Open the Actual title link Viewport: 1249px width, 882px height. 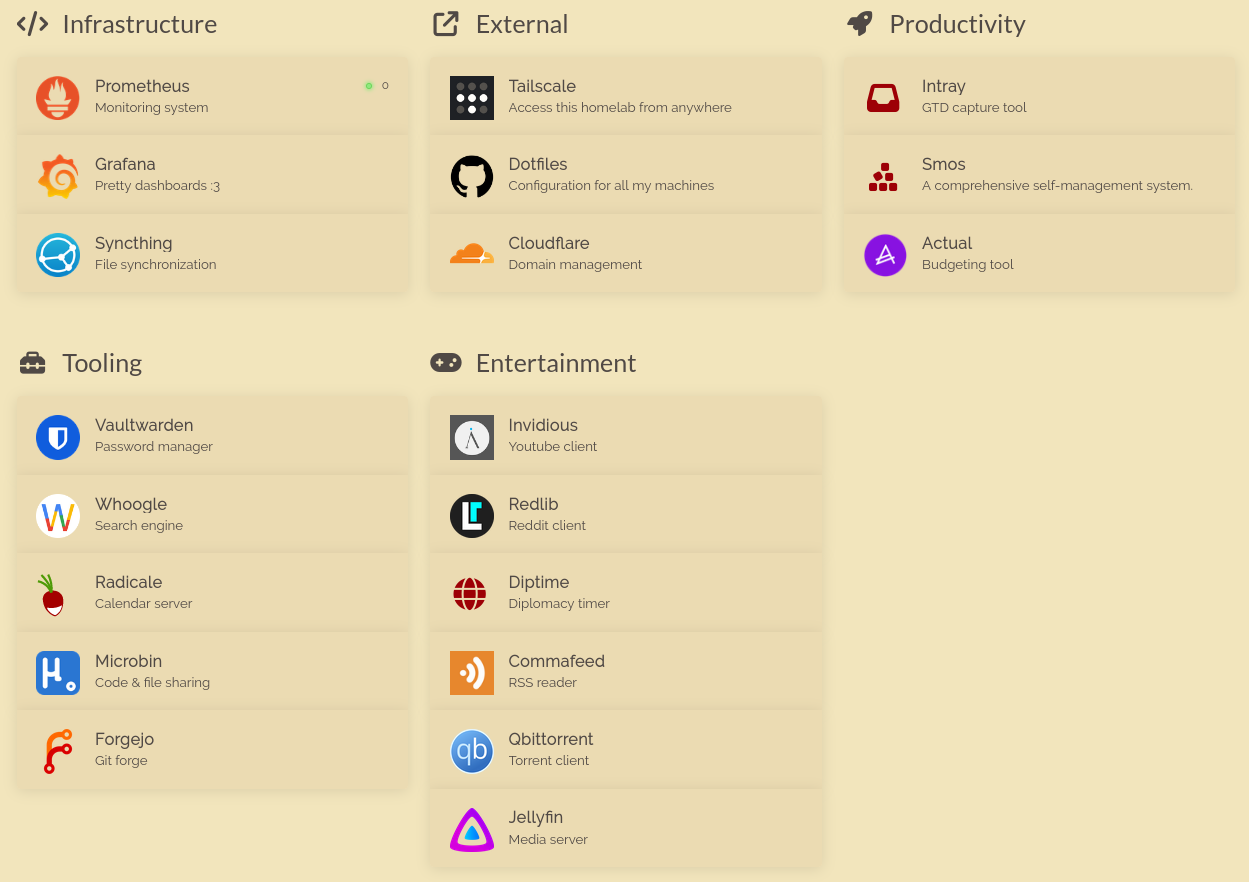(x=947, y=243)
